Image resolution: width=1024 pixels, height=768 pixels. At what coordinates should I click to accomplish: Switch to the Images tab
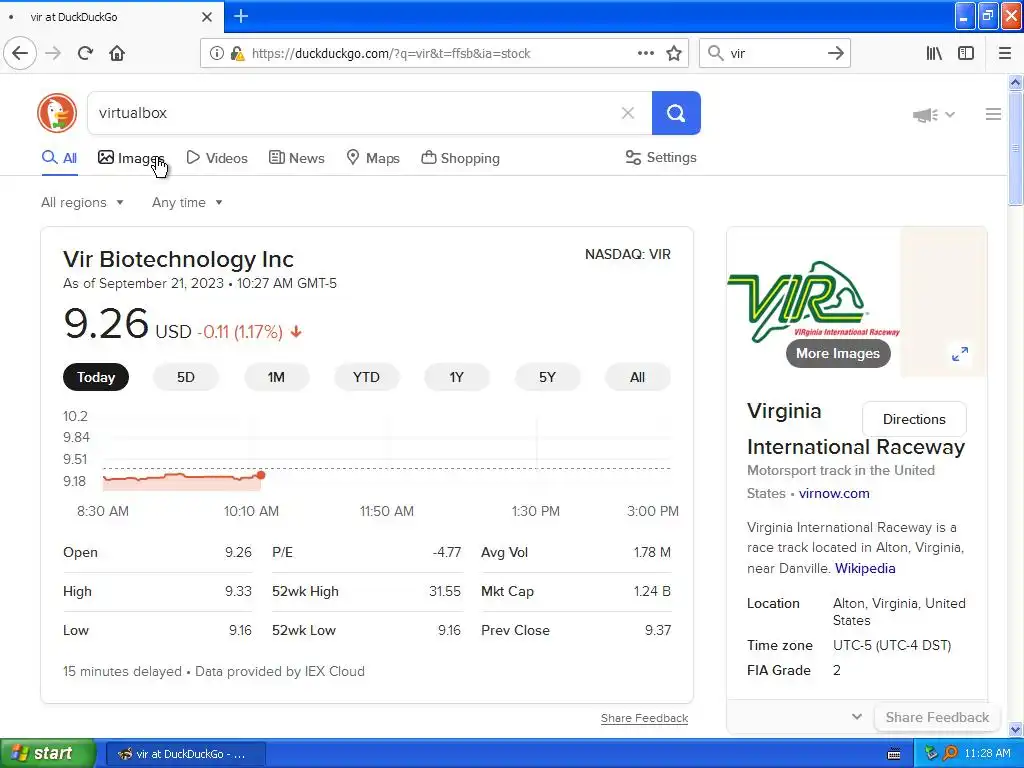coord(131,158)
